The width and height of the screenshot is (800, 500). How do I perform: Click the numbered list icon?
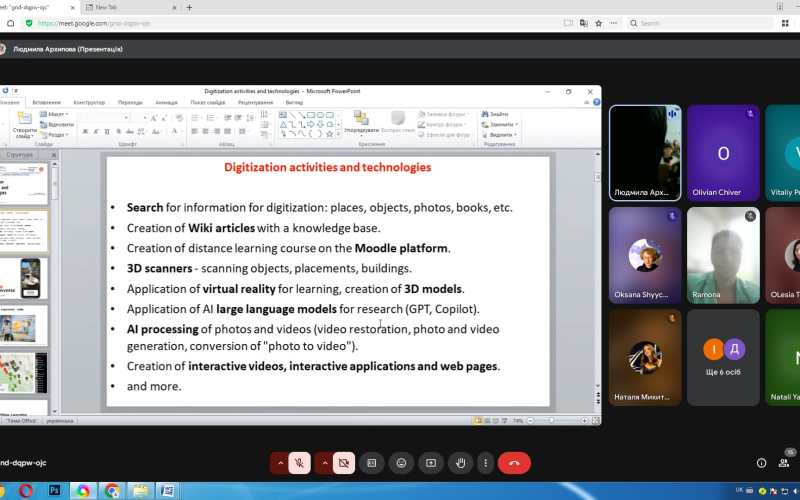tap(210, 118)
